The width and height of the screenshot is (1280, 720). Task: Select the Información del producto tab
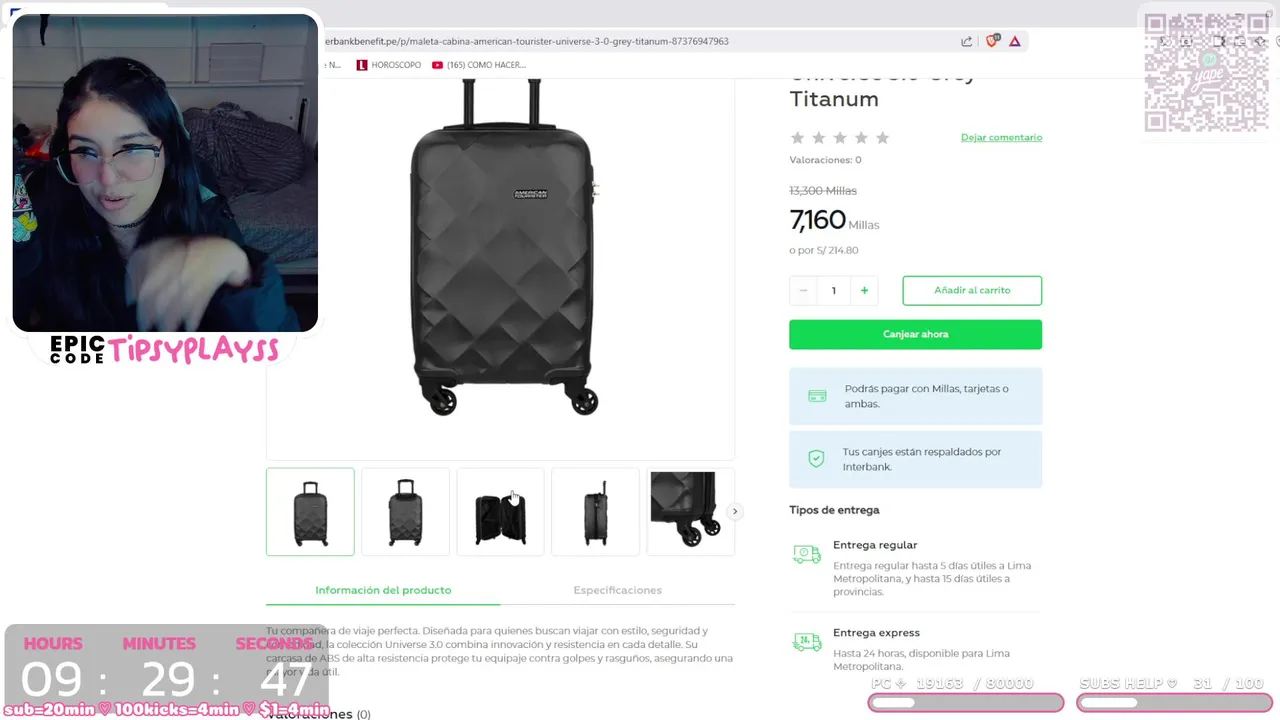click(383, 590)
